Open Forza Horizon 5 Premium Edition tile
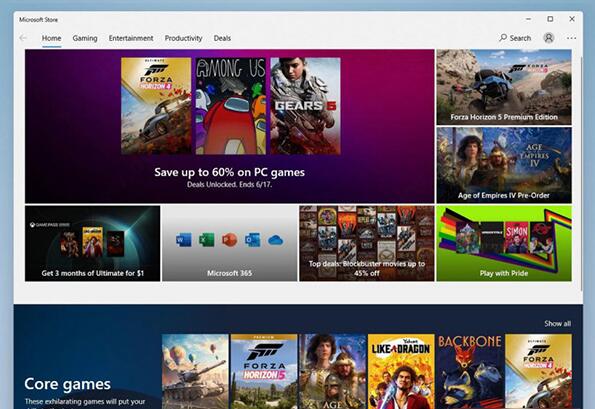The image size is (595, 409). click(504, 87)
